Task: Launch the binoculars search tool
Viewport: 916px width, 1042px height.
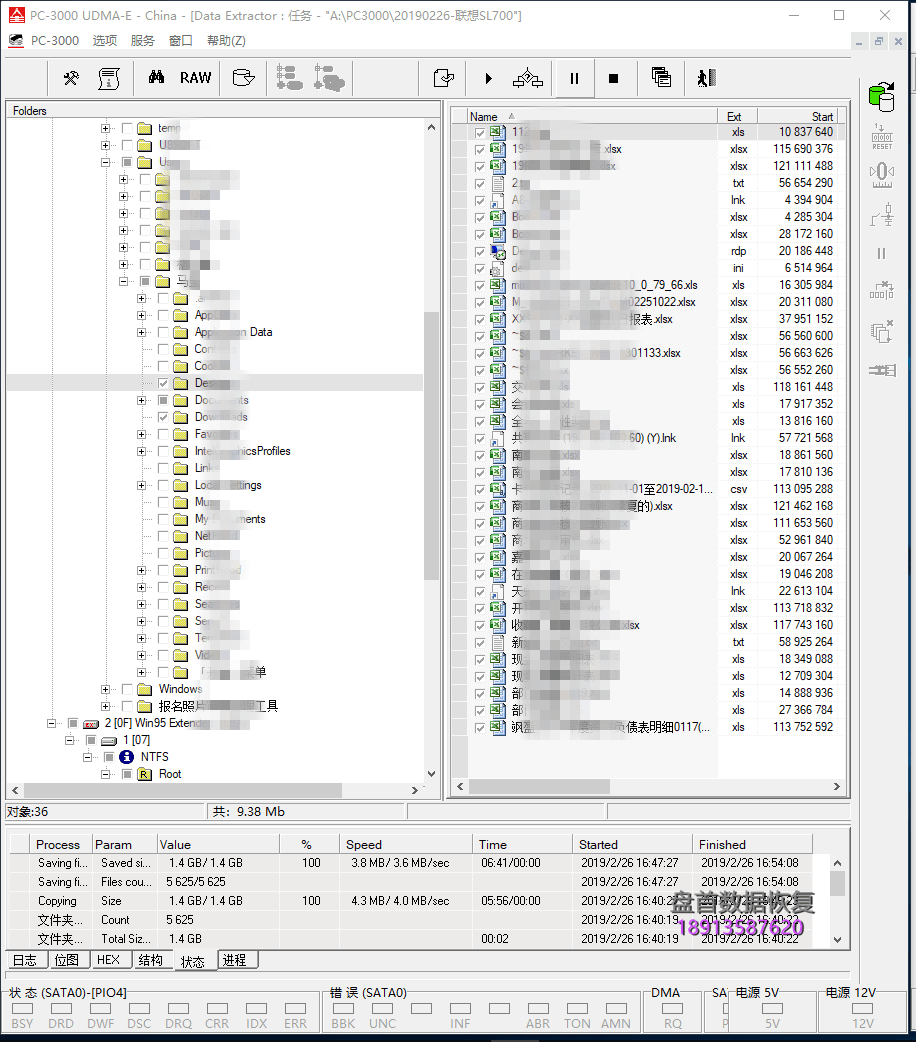Action: (156, 78)
